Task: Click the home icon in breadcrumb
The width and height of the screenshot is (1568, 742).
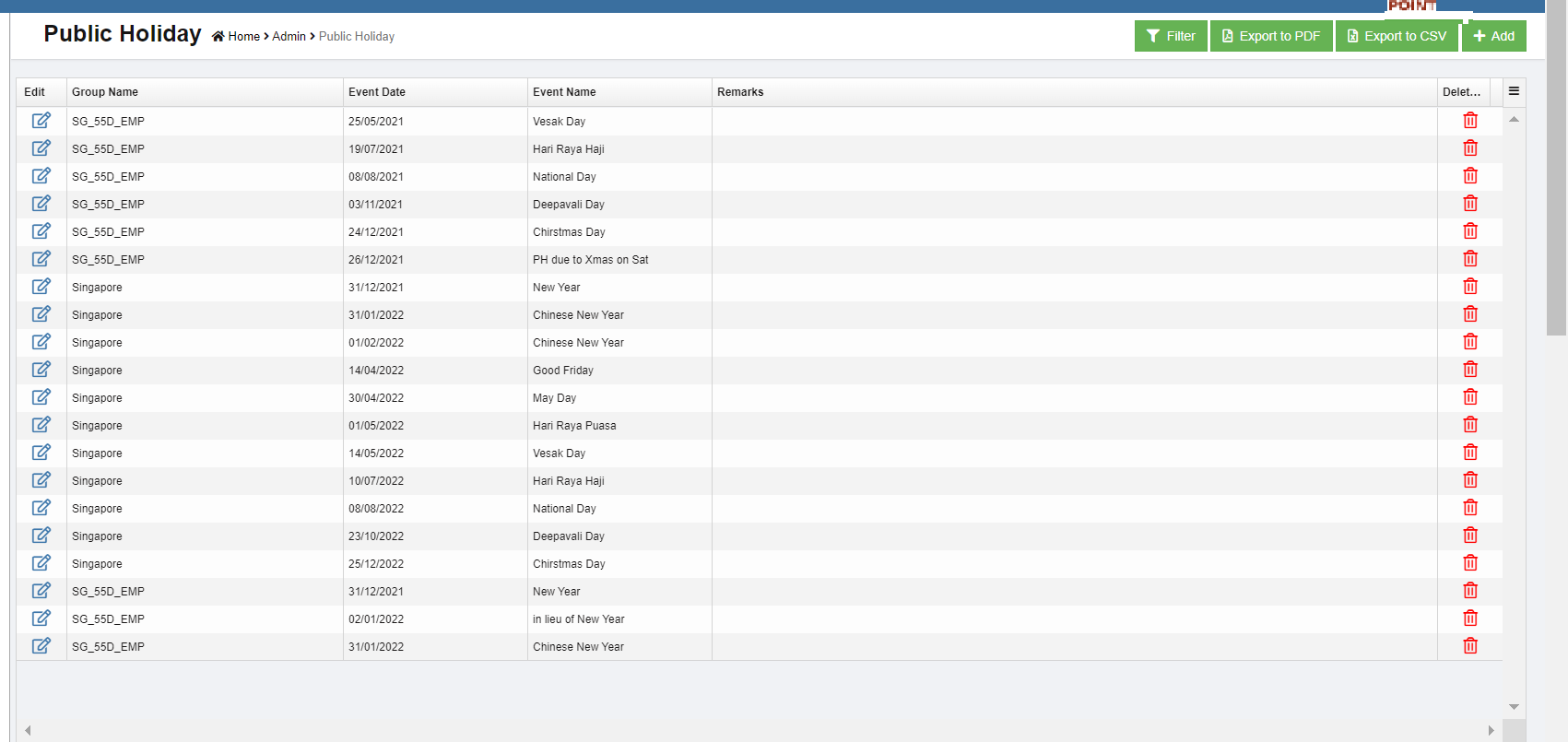Action: point(218,37)
